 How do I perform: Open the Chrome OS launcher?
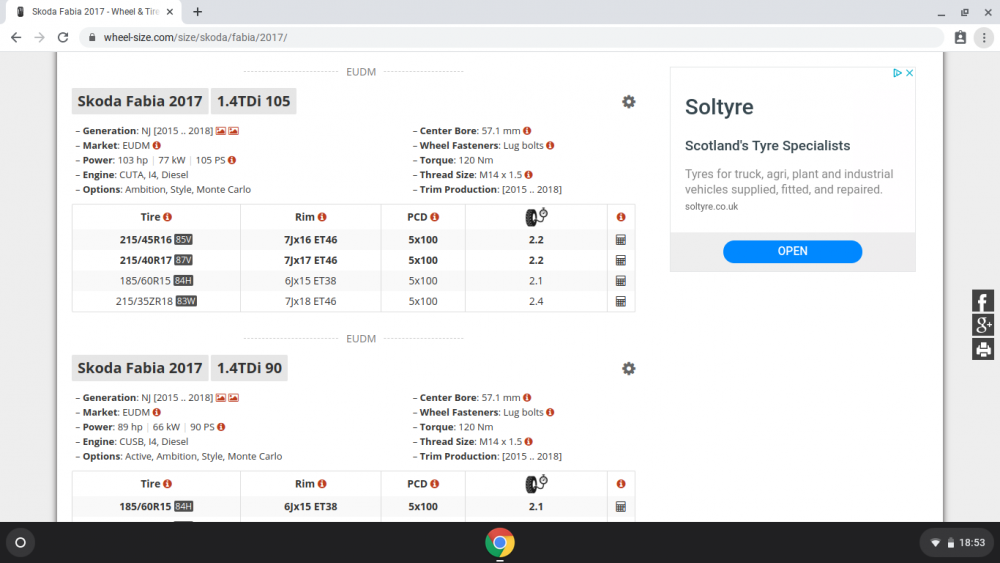click(x=20, y=543)
